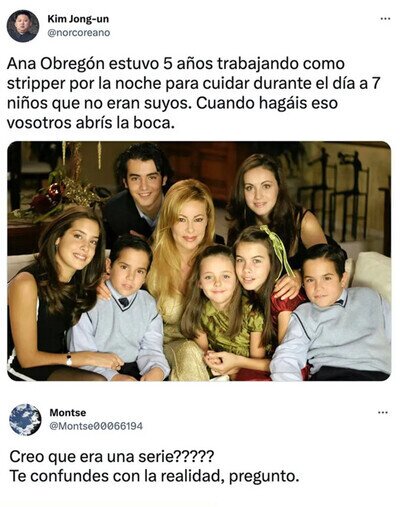The width and height of the screenshot is (400, 507).
Task: Click the phrase "vosotros abrís la boca."
Action: (x=91, y=123)
